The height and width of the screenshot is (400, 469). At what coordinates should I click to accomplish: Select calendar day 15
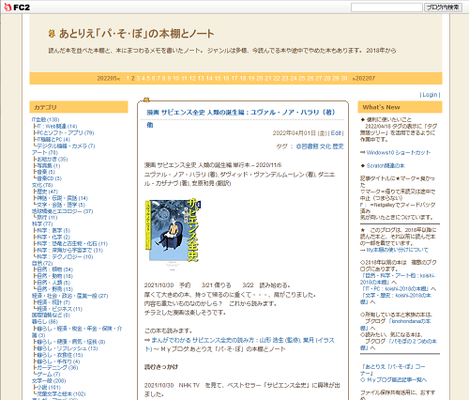[218, 78]
